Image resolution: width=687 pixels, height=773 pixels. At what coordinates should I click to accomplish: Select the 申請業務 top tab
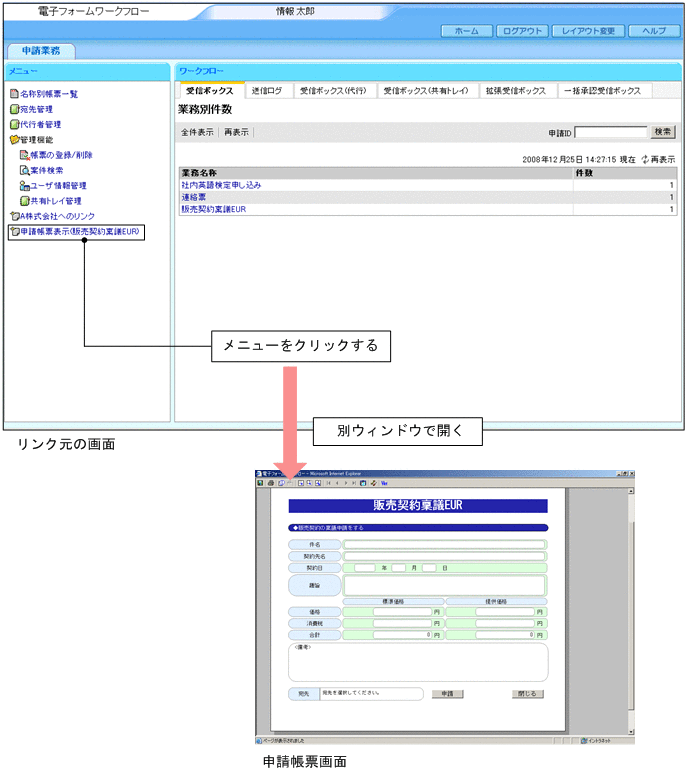click(41, 51)
